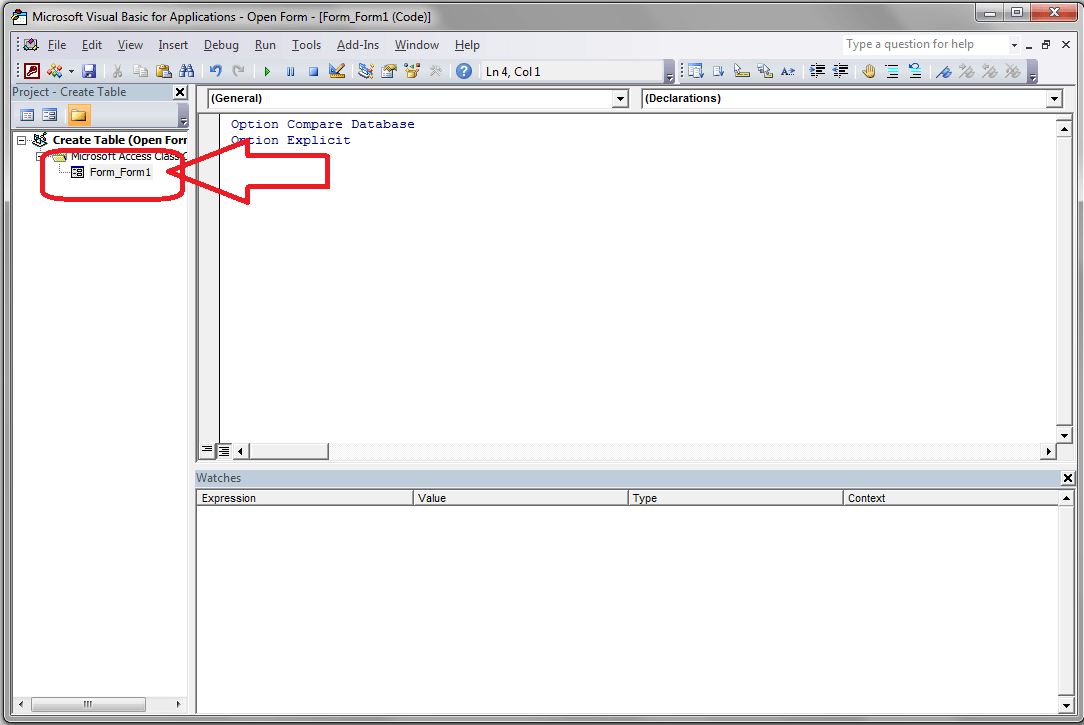Open Visual Basic Help question icon
This screenshot has height=725, width=1084.
click(464, 70)
